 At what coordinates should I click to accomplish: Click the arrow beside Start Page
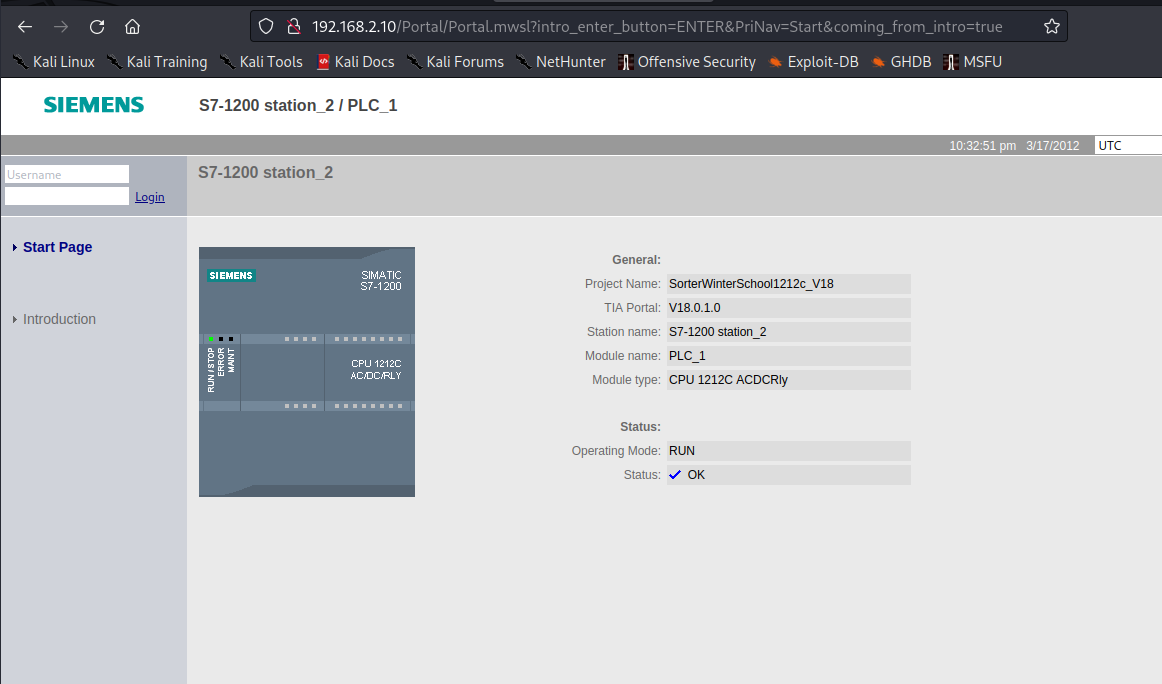pos(15,248)
